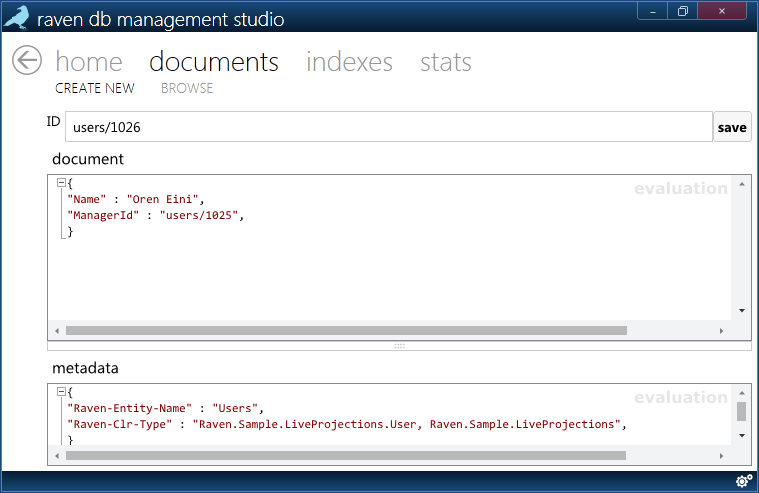This screenshot has height=493, width=759.
Task: Click the document pane scroll left arrow
Action: coord(57,331)
